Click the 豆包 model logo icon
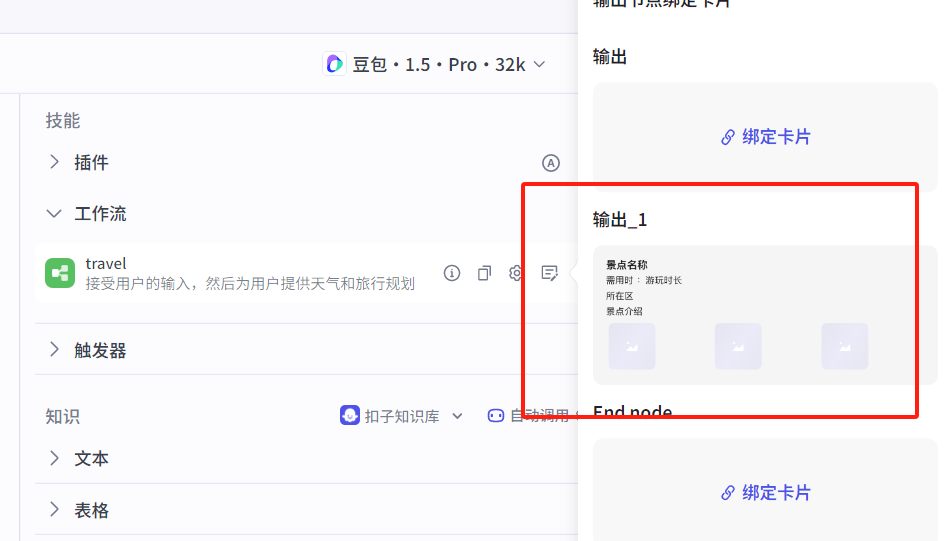Viewport: 952px width, 541px height. pos(334,64)
